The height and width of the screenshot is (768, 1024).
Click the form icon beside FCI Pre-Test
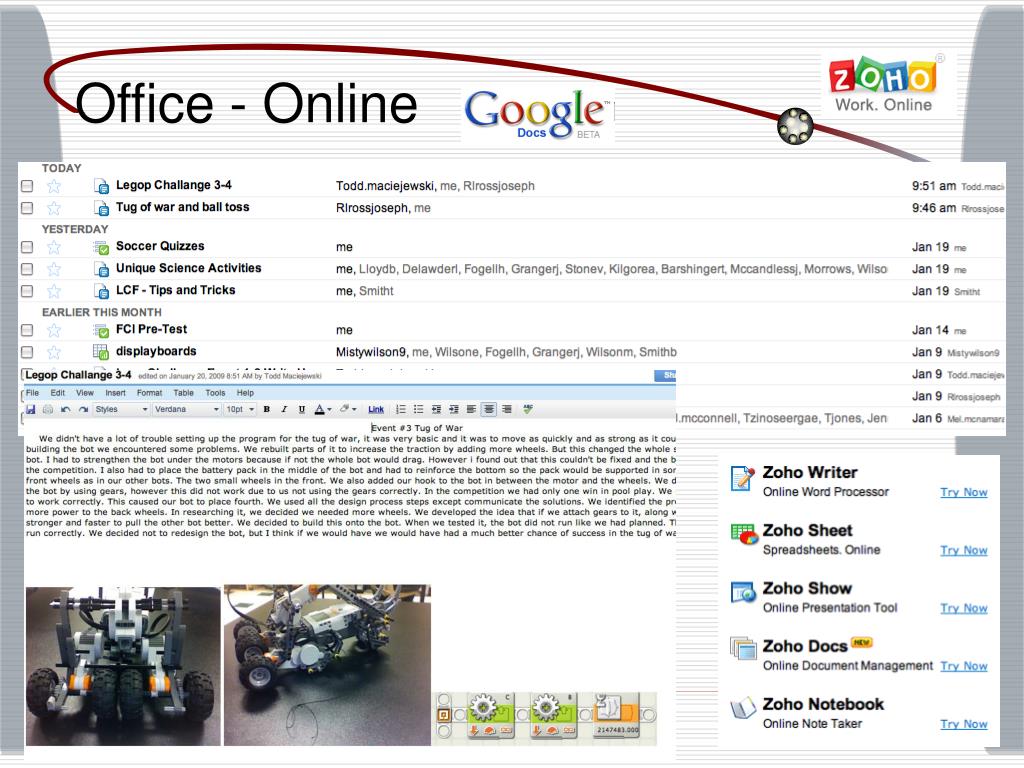pyautogui.click(x=101, y=330)
